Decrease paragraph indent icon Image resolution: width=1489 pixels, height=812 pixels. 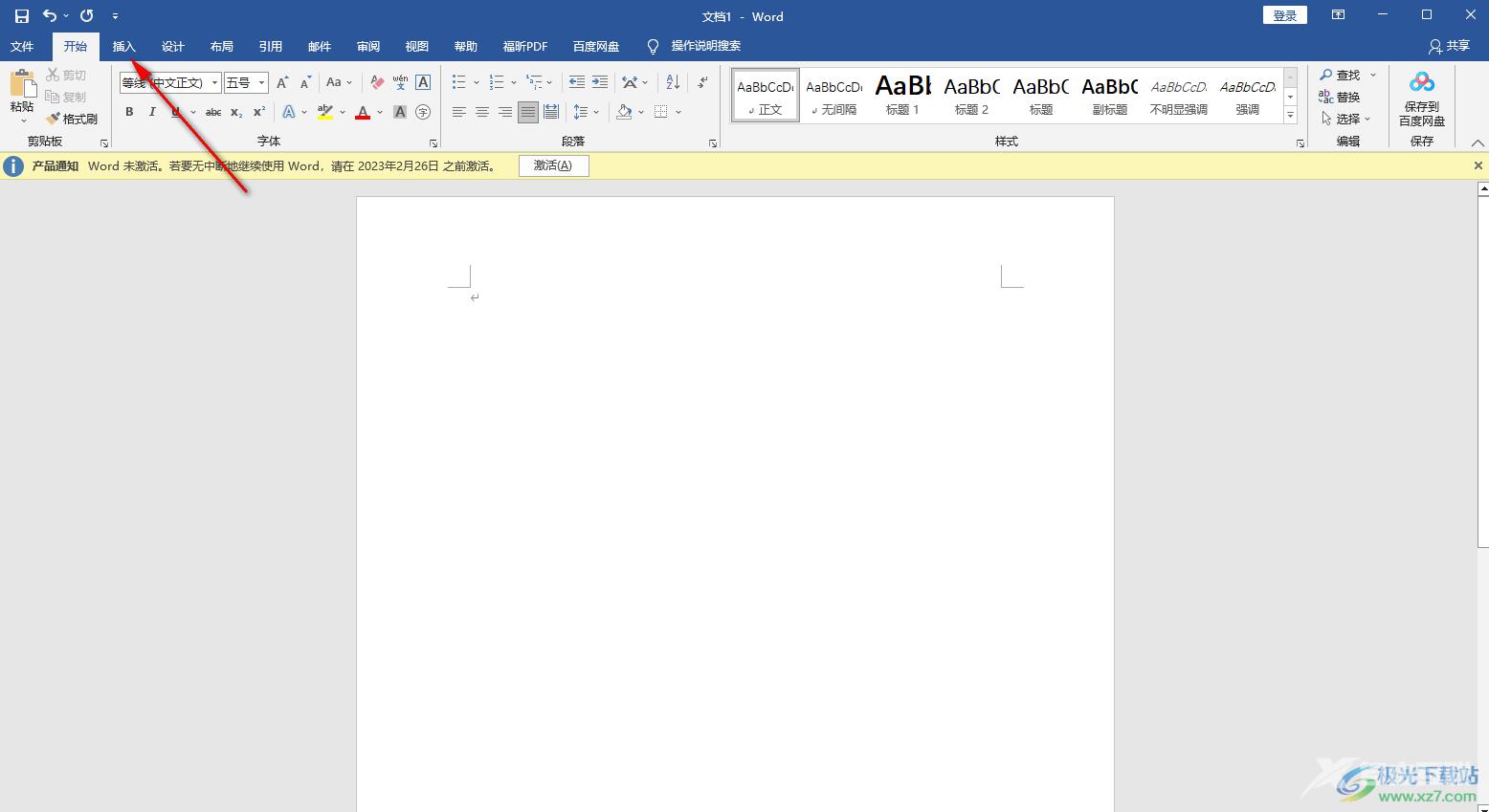(x=577, y=82)
